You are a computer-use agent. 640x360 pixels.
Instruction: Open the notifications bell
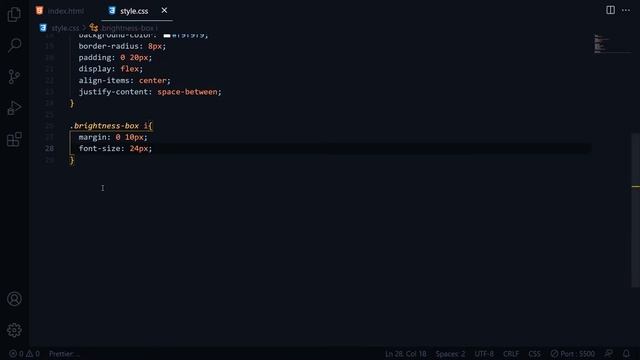click(626, 353)
